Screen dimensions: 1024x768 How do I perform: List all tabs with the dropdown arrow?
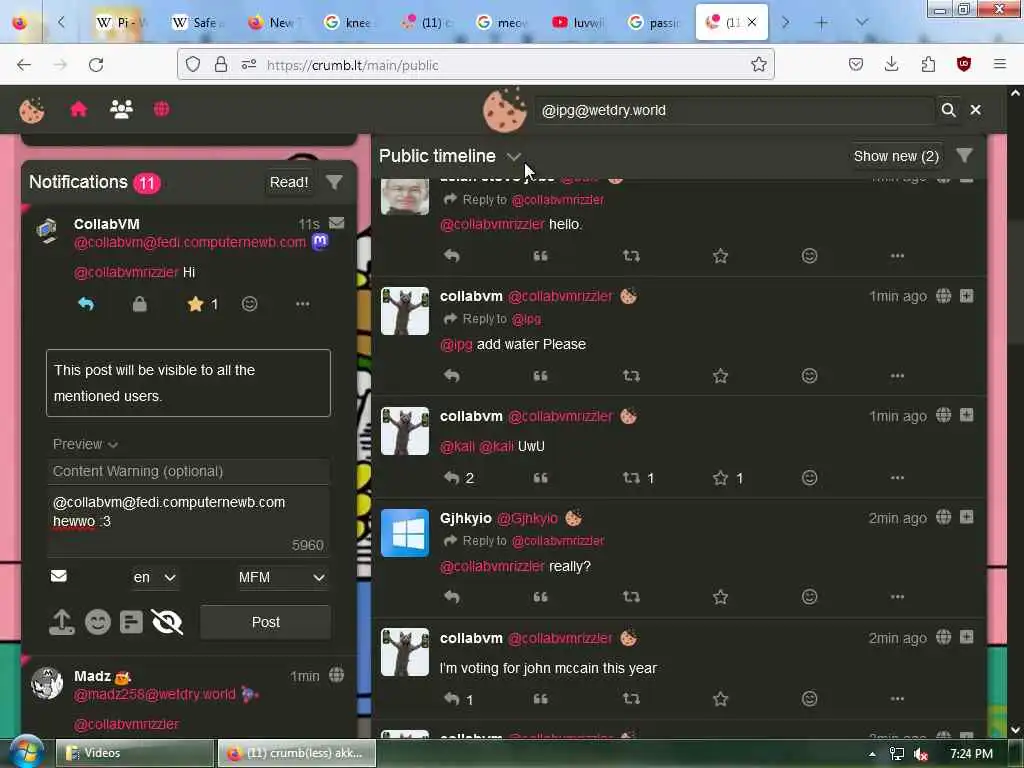(x=862, y=22)
